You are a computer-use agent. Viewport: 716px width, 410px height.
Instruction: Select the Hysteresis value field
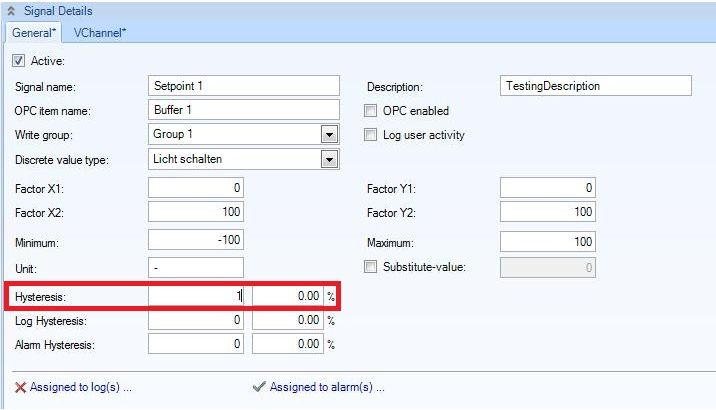coord(196,296)
